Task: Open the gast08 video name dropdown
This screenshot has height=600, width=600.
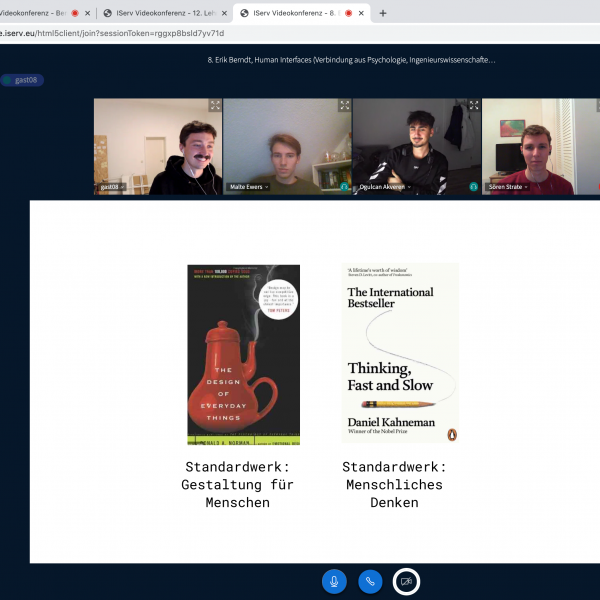Action: tap(112, 187)
